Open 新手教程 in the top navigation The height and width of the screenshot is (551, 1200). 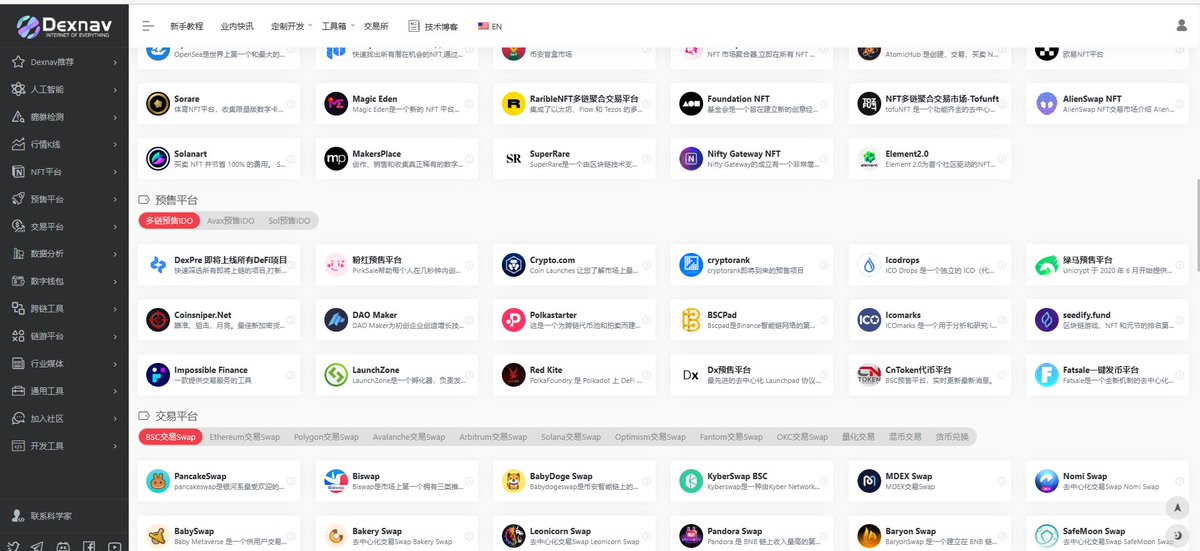(x=186, y=26)
